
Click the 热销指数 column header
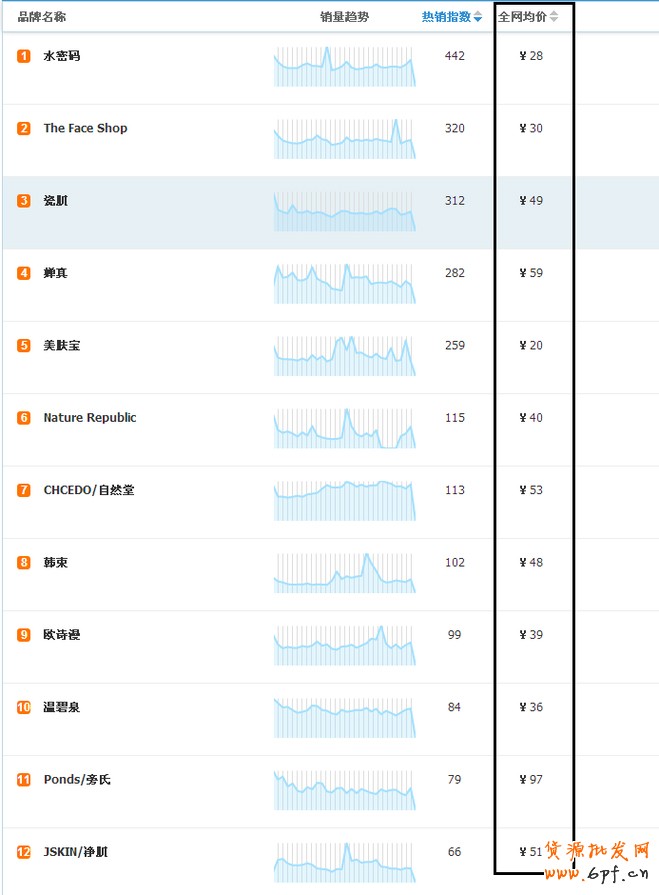tap(446, 17)
